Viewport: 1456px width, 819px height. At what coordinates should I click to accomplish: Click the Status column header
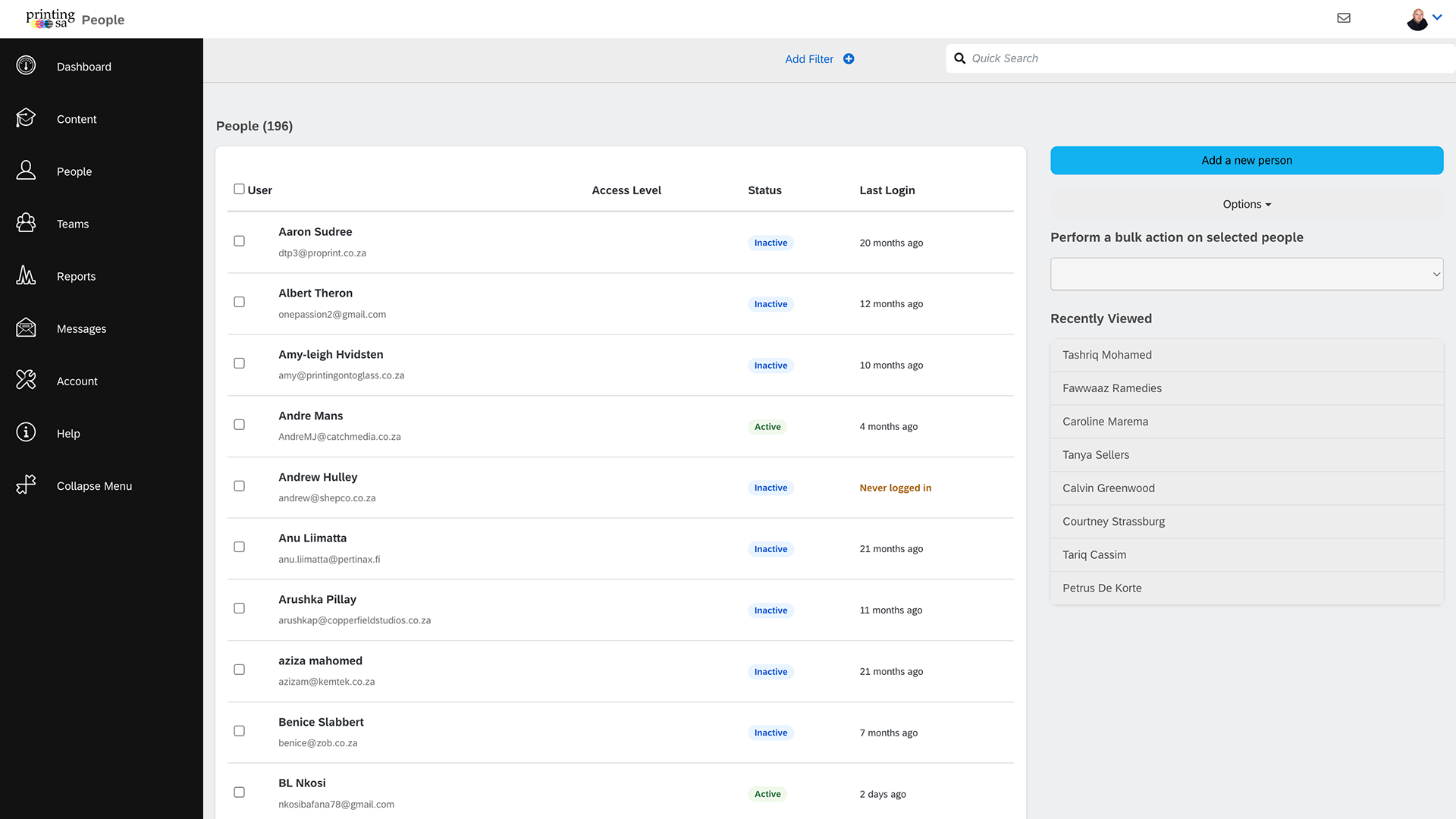tap(764, 190)
